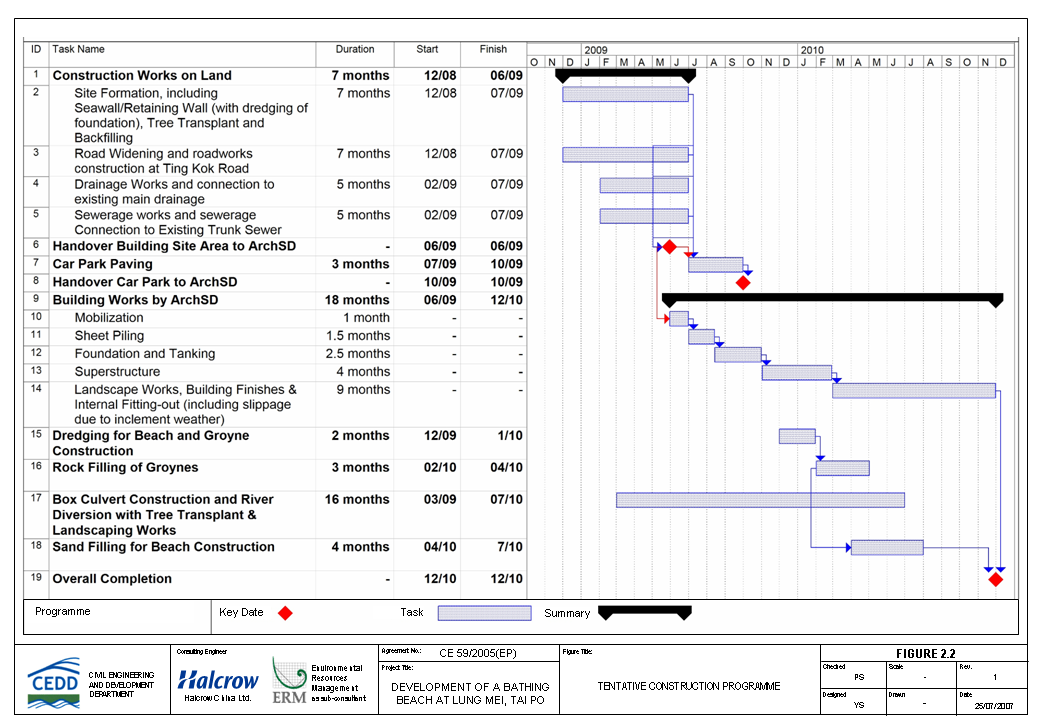Click the Site Formation task bar in Gantt chart
The image size is (1040, 720).
[625, 94]
